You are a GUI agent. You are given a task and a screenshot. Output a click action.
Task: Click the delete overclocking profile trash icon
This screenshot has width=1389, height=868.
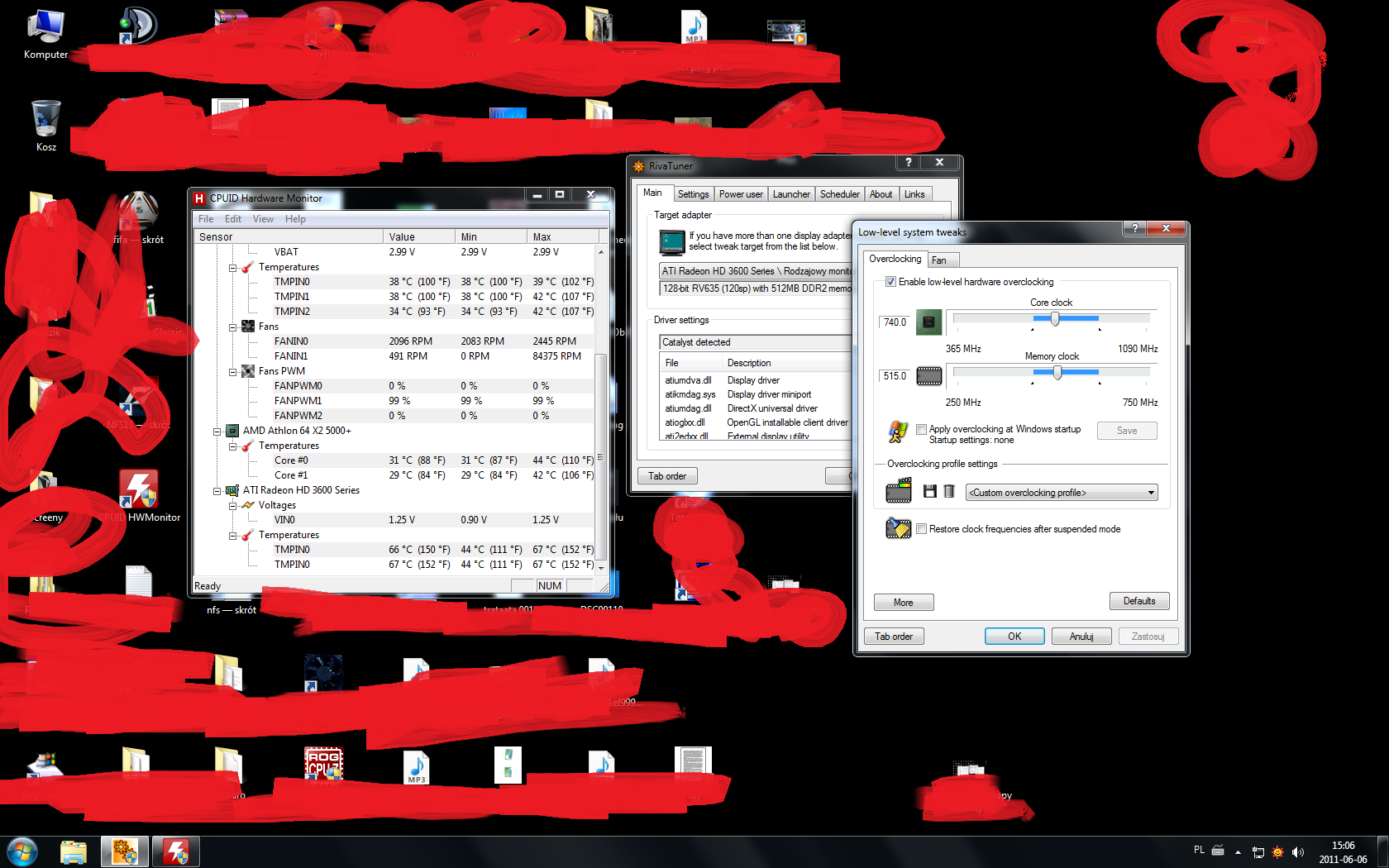[x=949, y=492]
